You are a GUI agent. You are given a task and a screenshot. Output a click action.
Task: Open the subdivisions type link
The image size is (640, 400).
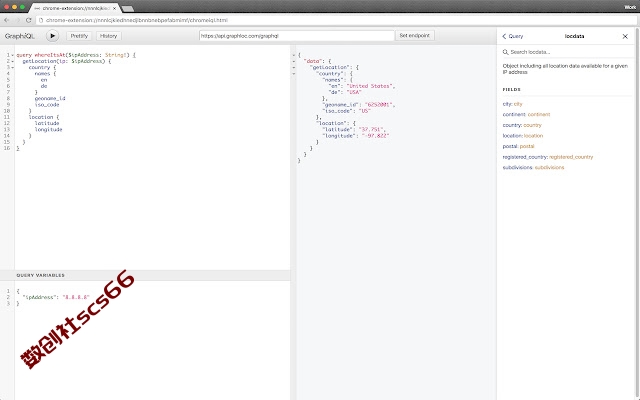(x=549, y=167)
